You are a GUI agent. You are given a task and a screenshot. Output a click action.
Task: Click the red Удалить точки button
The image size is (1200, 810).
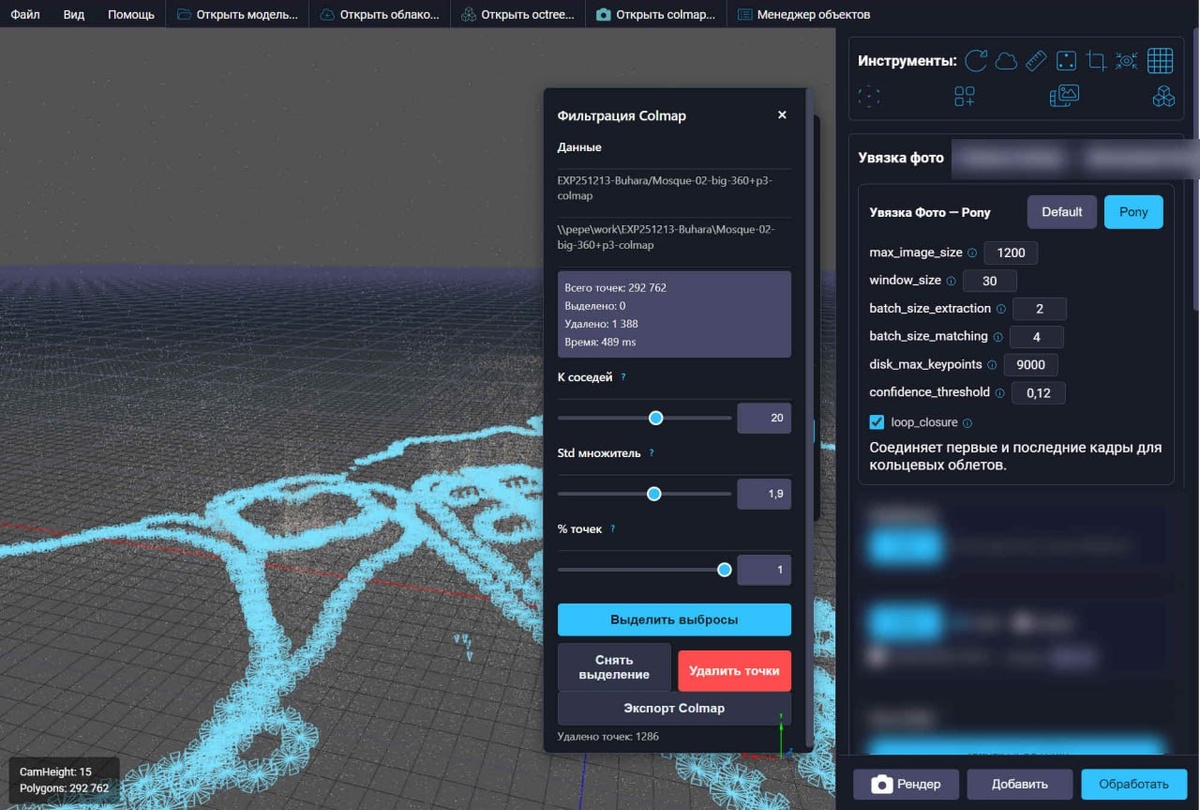coord(734,671)
